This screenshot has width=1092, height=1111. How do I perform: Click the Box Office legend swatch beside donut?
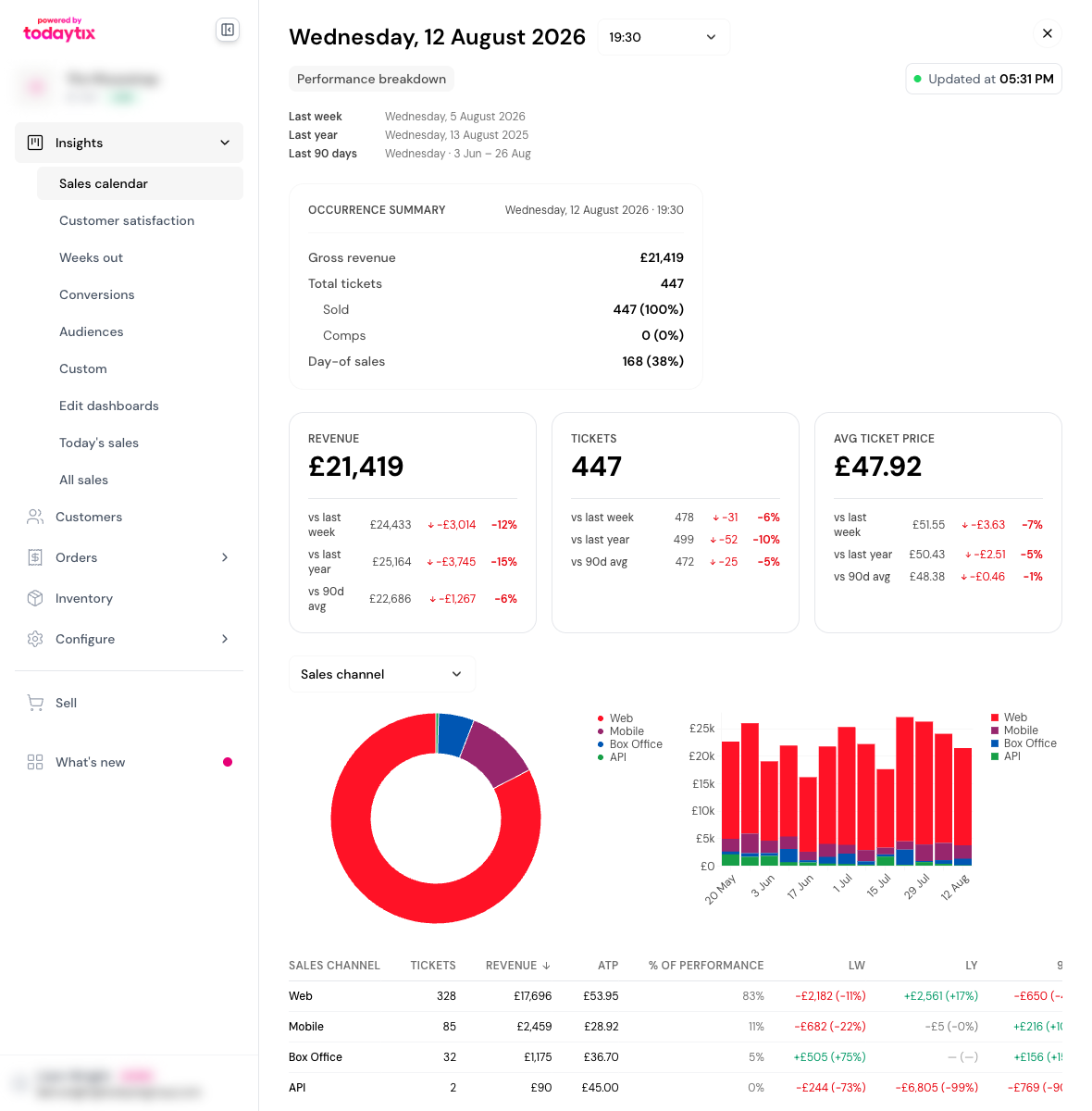[x=601, y=744]
